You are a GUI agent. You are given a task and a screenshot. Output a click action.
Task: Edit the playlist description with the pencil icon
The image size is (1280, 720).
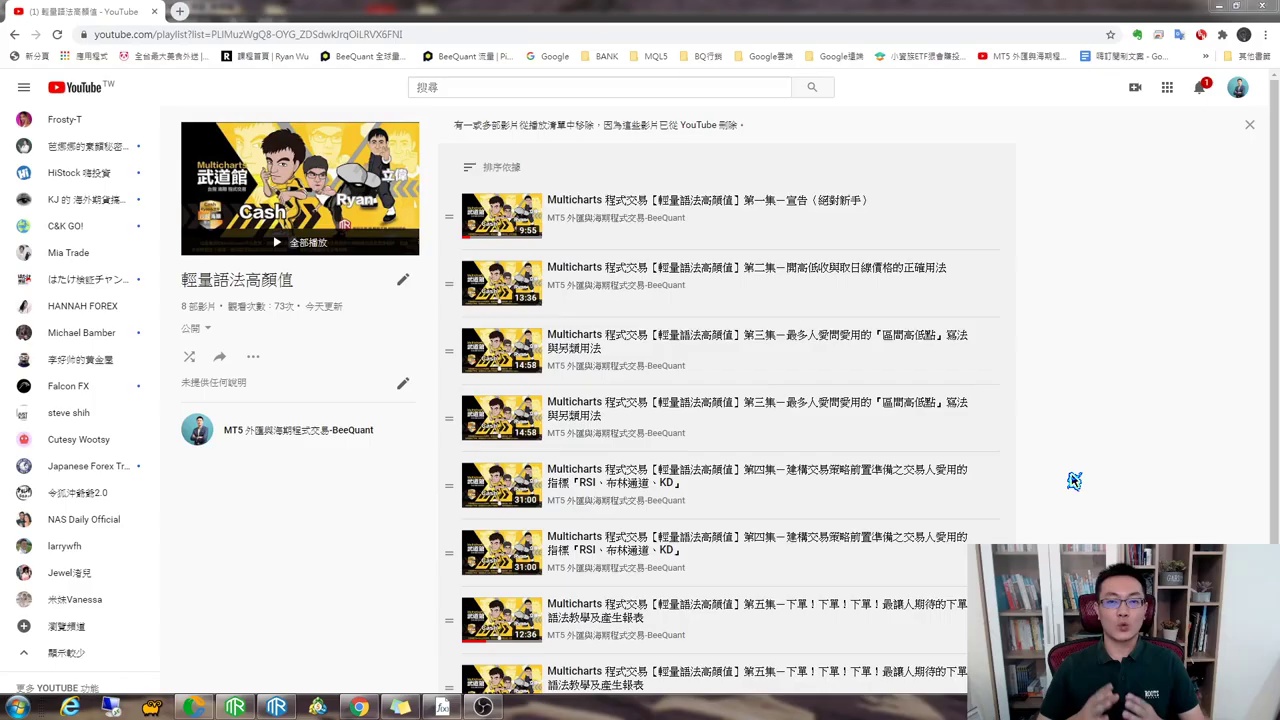(403, 383)
